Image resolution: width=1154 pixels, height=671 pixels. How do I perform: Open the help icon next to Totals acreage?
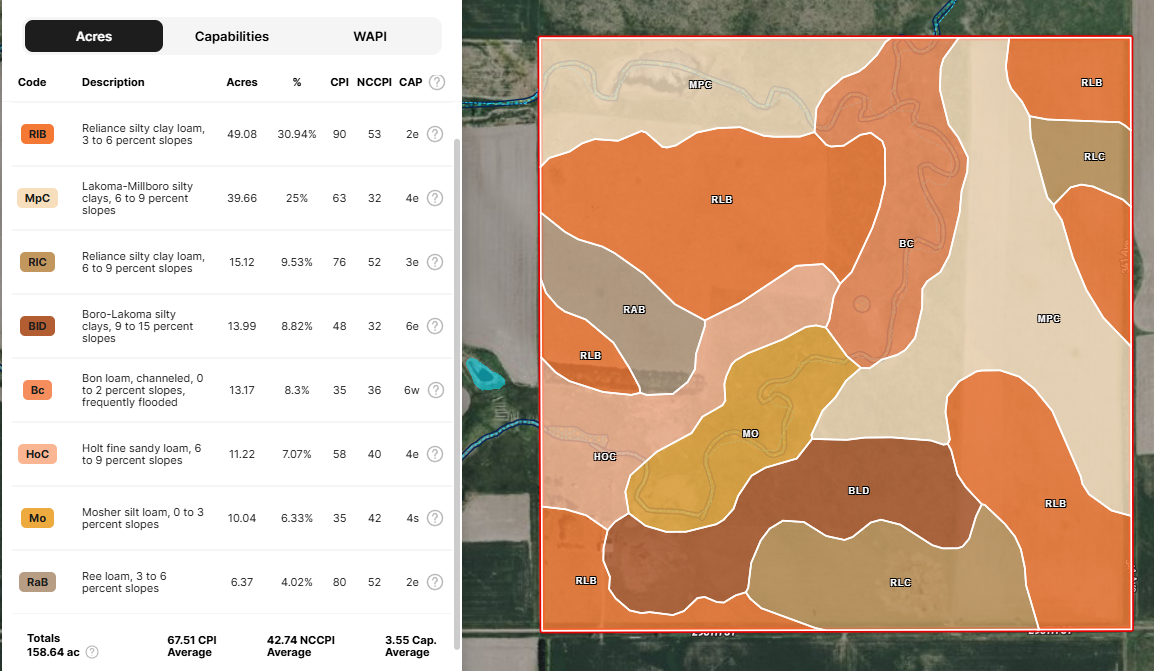click(92, 652)
